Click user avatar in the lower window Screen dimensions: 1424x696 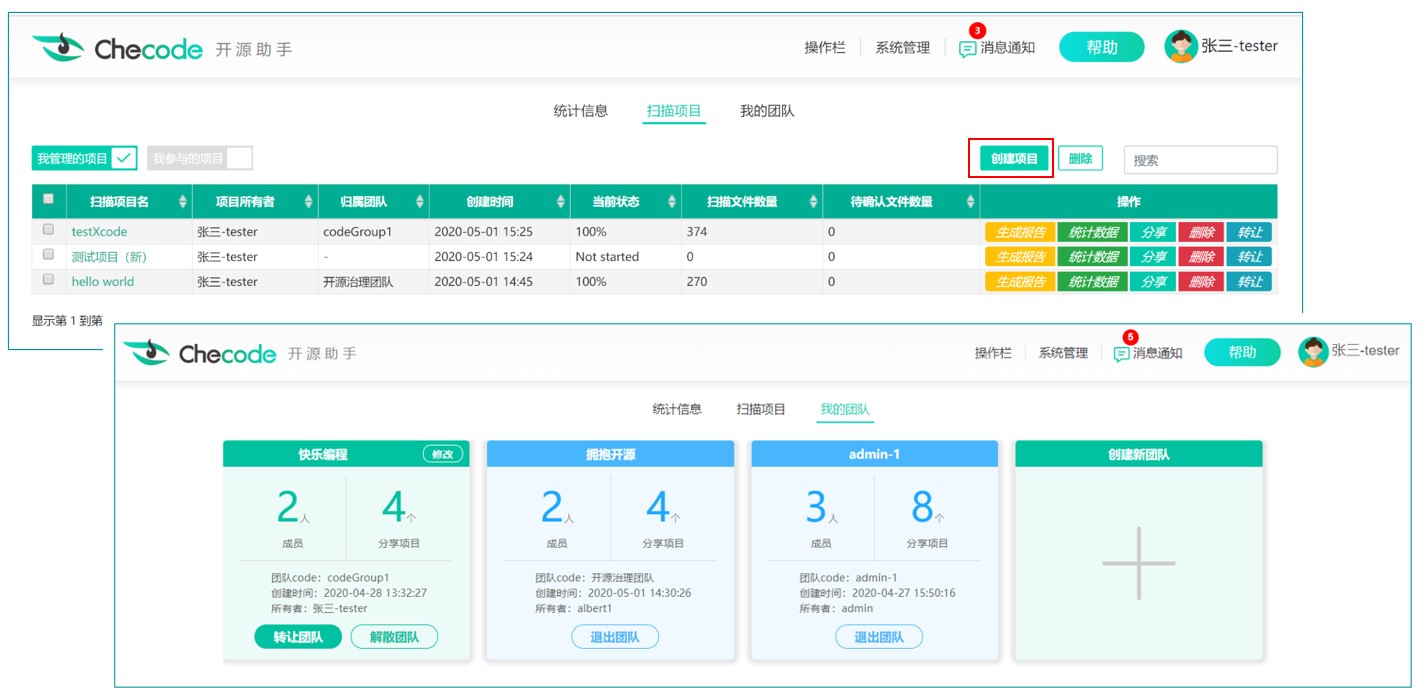tap(1313, 351)
